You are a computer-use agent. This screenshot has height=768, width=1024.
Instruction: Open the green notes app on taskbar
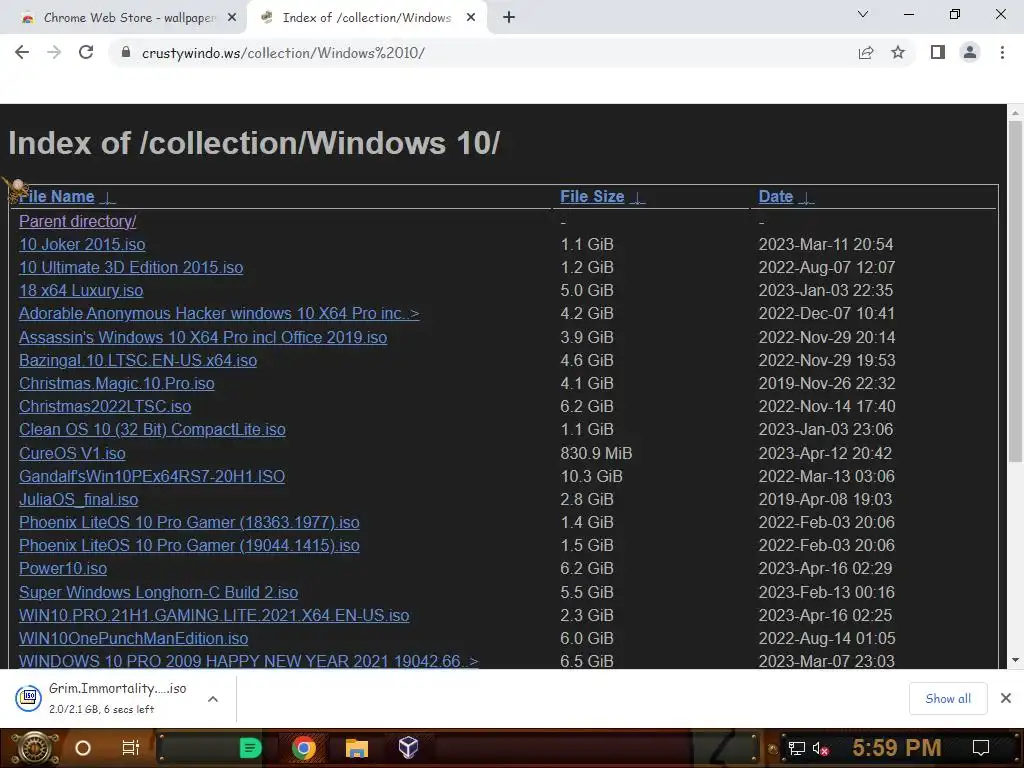[x=250, y=748]
